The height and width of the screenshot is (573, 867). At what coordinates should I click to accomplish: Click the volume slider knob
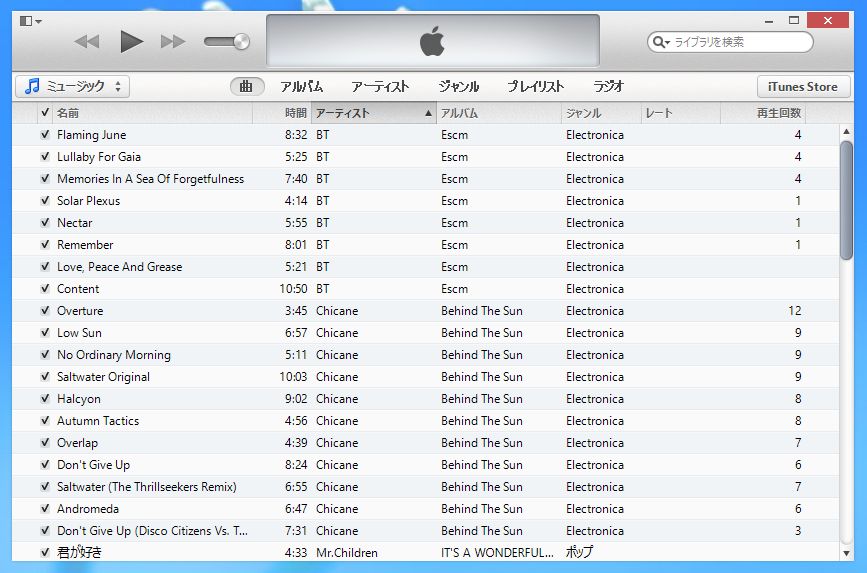(x=241, y=41)
